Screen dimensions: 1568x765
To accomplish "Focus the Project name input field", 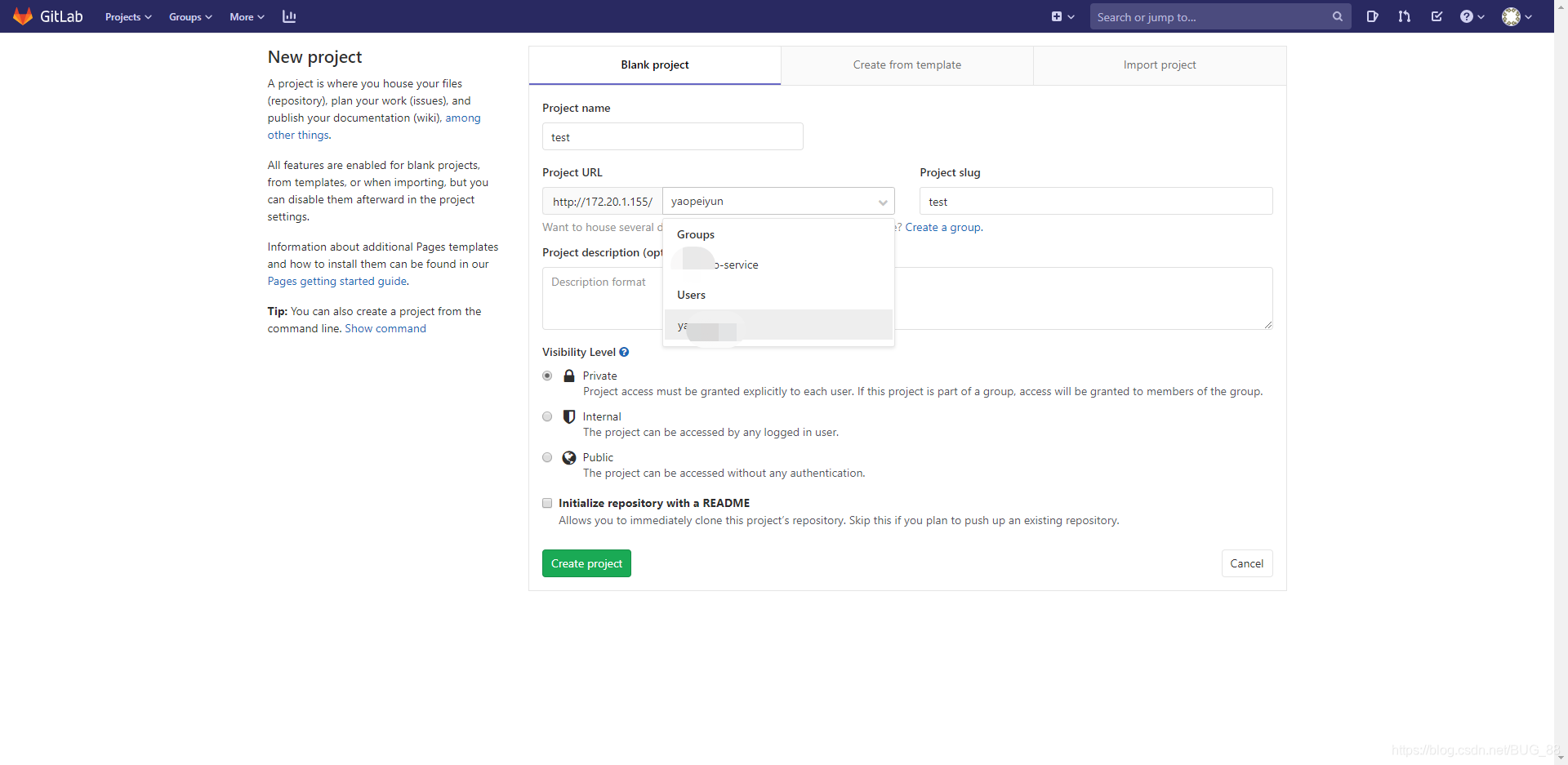I will pyautogui.click(x=673, y=136).
